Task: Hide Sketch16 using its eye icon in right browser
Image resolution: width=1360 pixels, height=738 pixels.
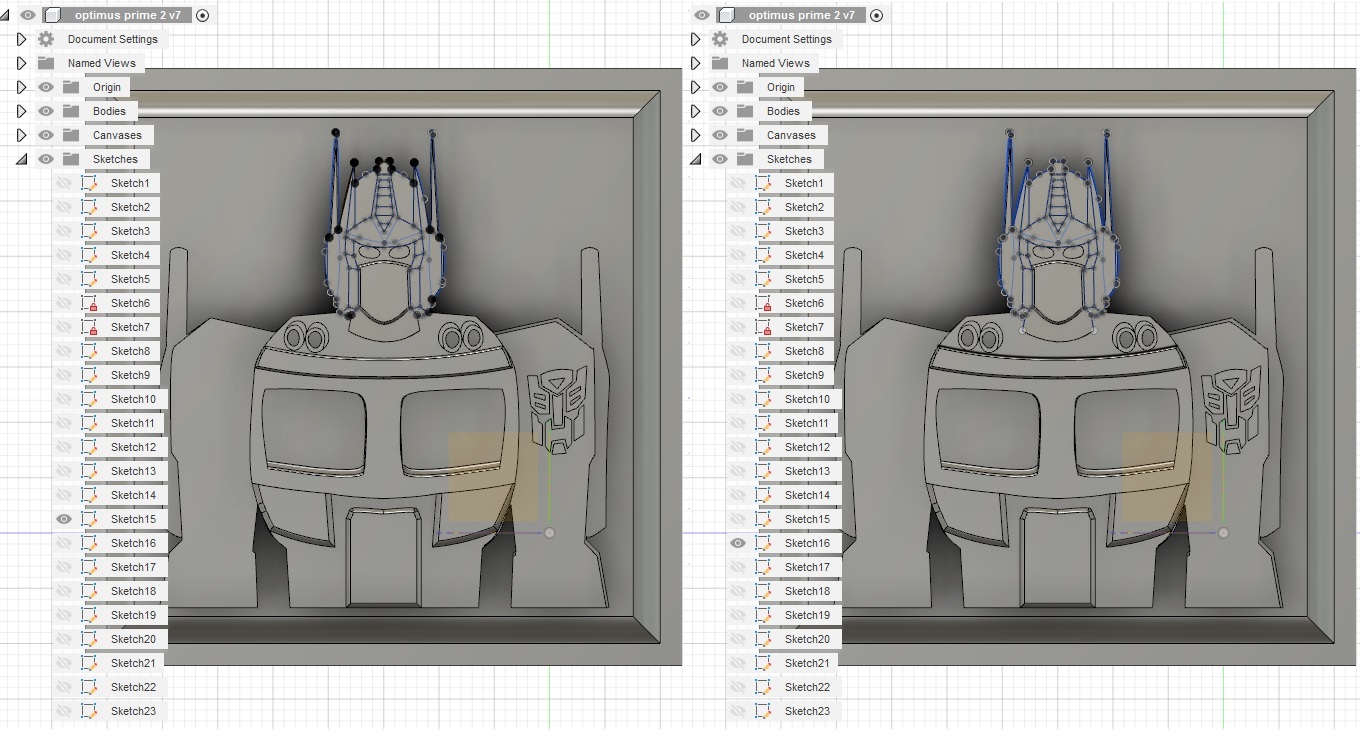Action: point(738,543)
